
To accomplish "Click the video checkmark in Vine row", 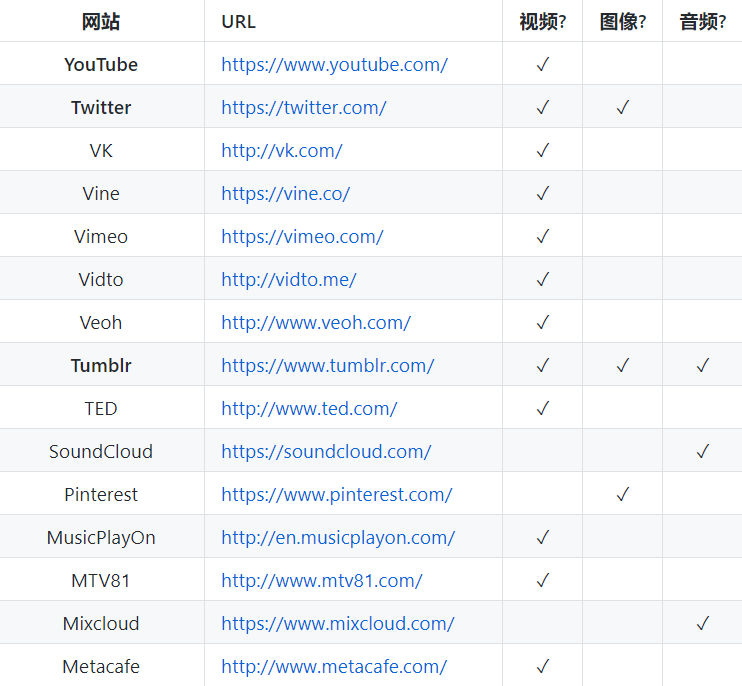I will (x=543, y=193).
